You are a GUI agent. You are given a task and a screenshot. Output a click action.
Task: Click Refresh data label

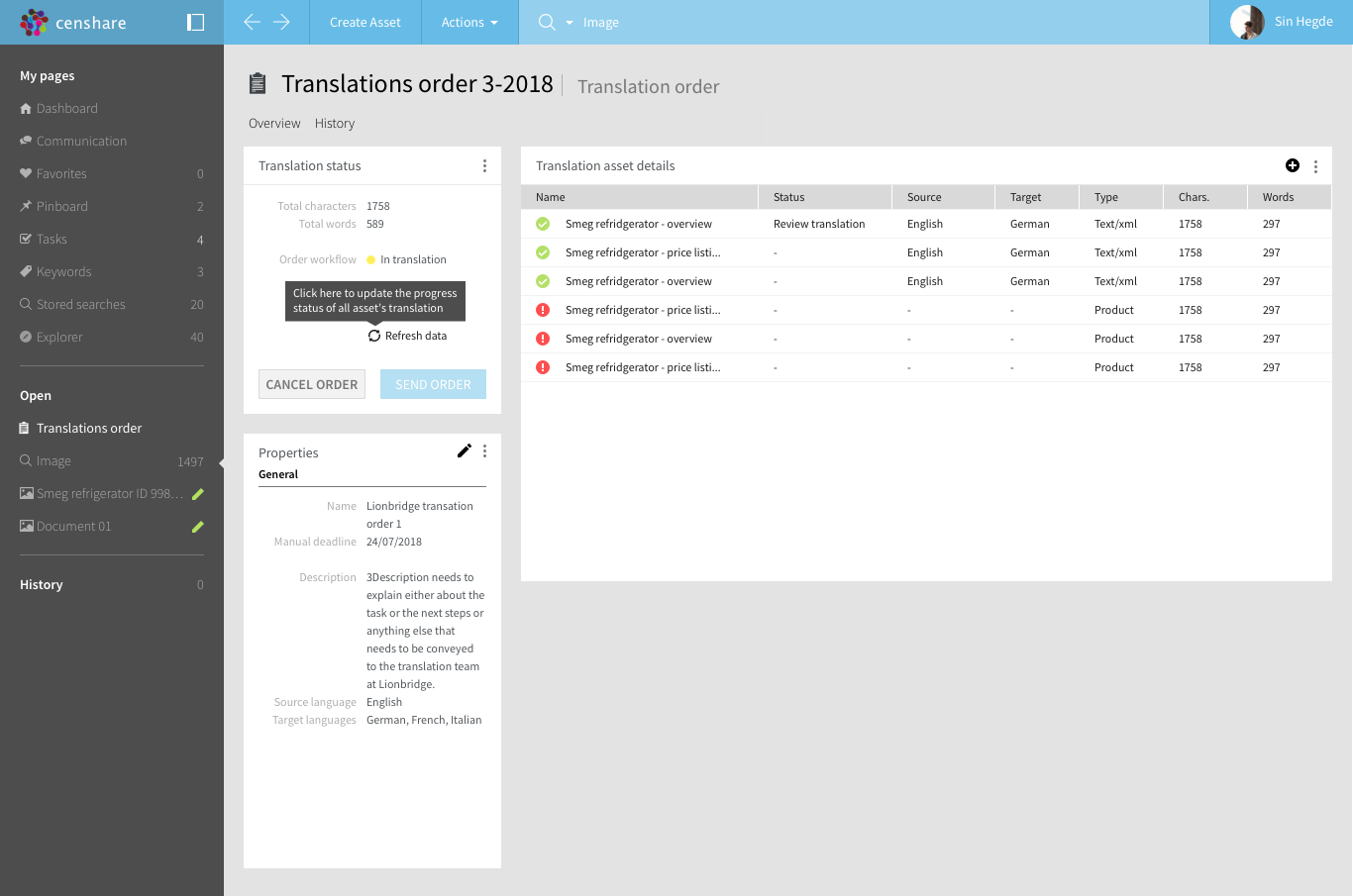[x=416, y=337]
